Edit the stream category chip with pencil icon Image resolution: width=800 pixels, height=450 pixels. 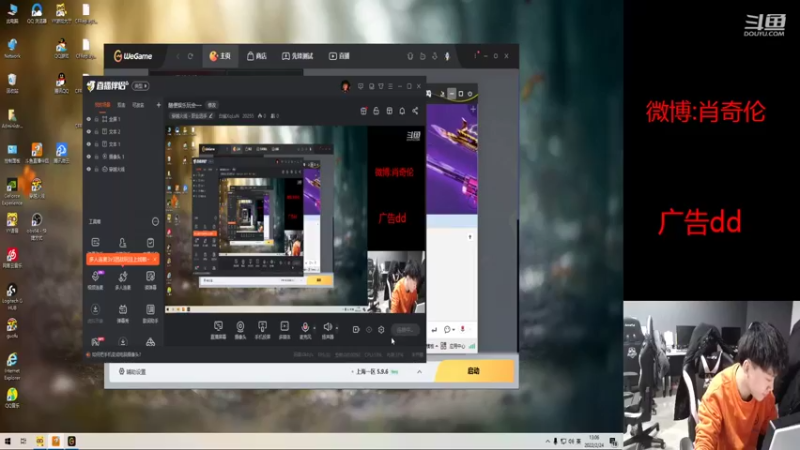tap(192, 116)
